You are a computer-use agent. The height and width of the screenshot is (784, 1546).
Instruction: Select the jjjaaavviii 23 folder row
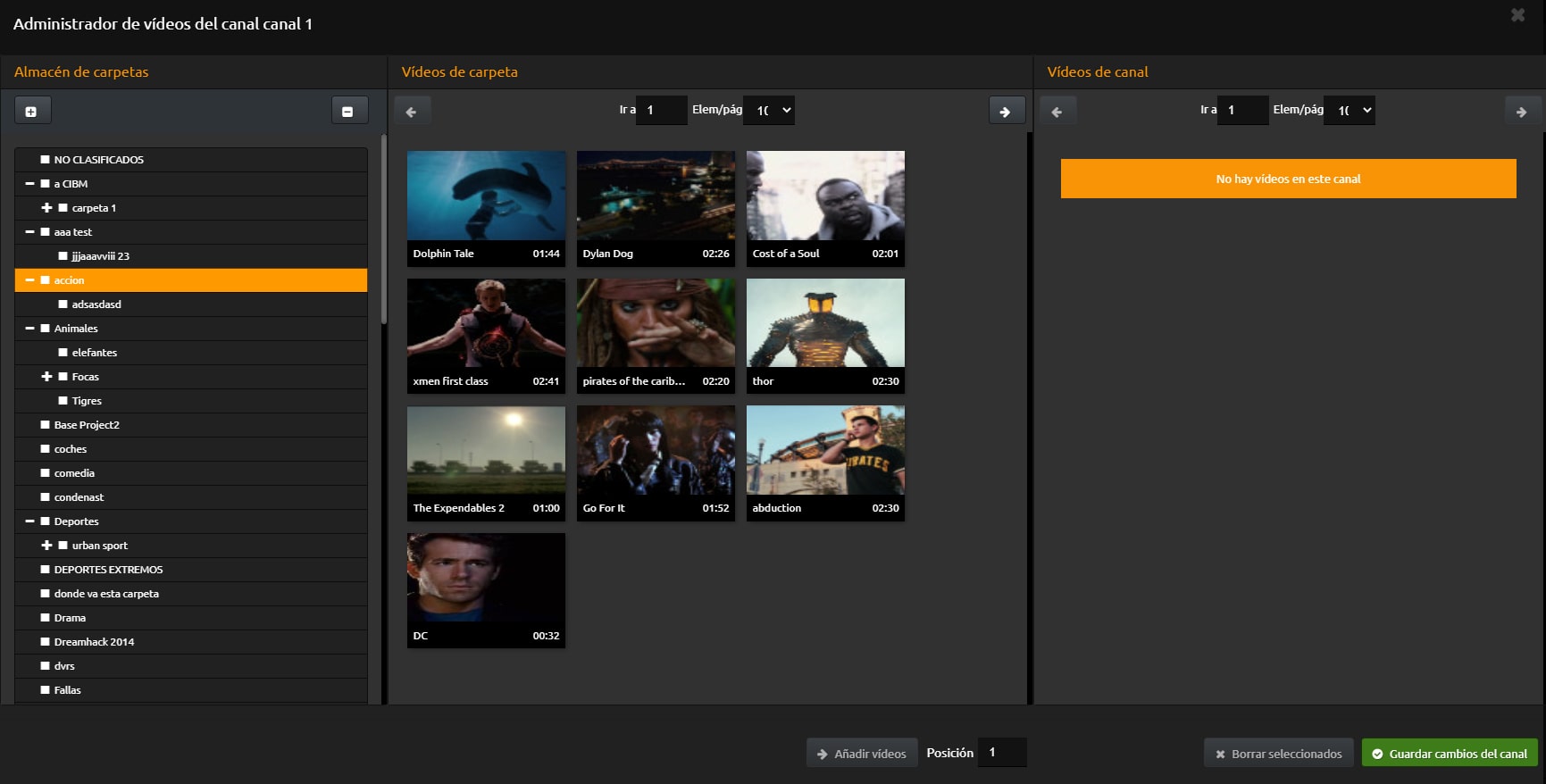191,255
